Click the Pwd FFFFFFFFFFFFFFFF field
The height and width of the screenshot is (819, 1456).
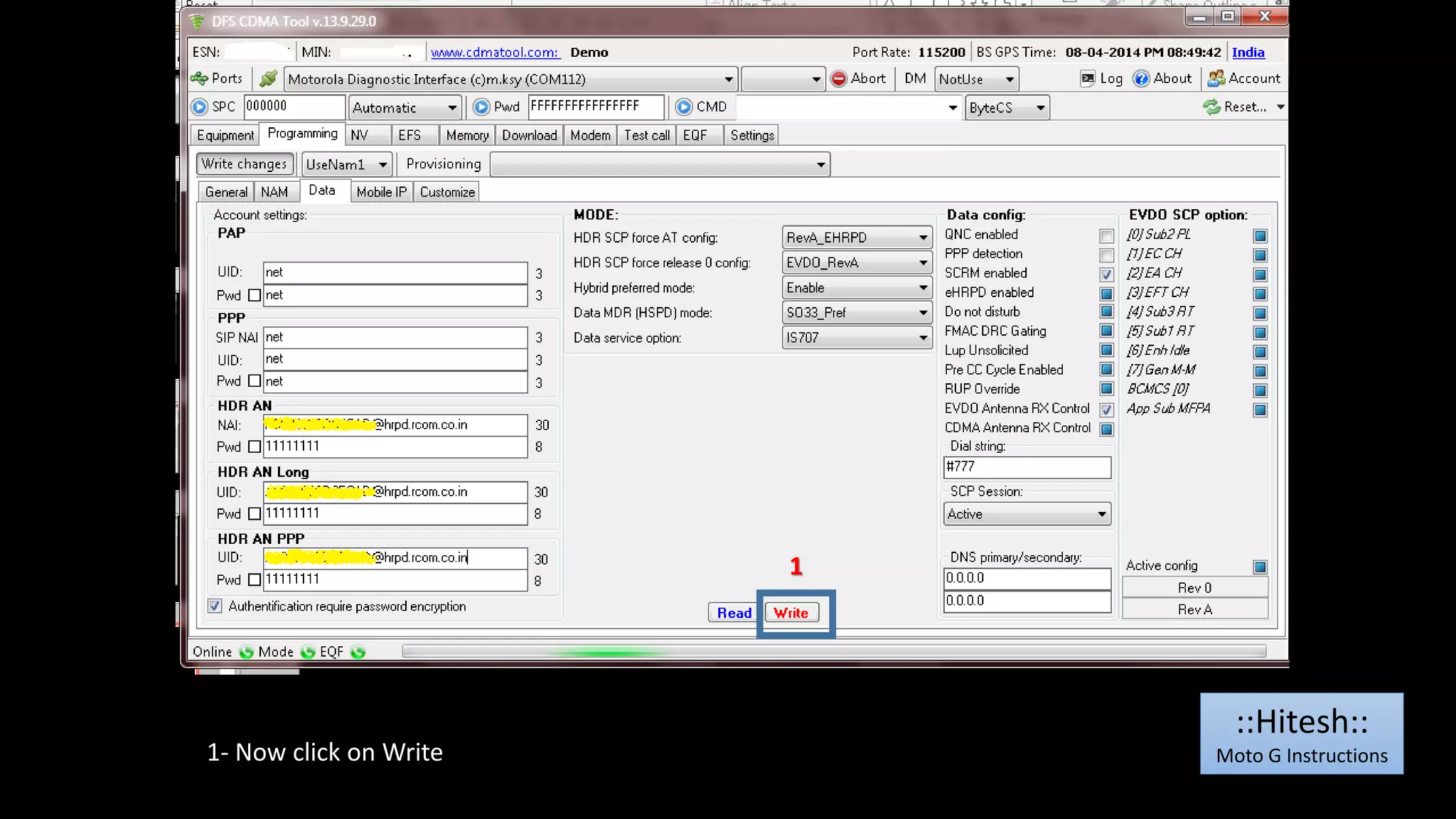coord(596,107)
